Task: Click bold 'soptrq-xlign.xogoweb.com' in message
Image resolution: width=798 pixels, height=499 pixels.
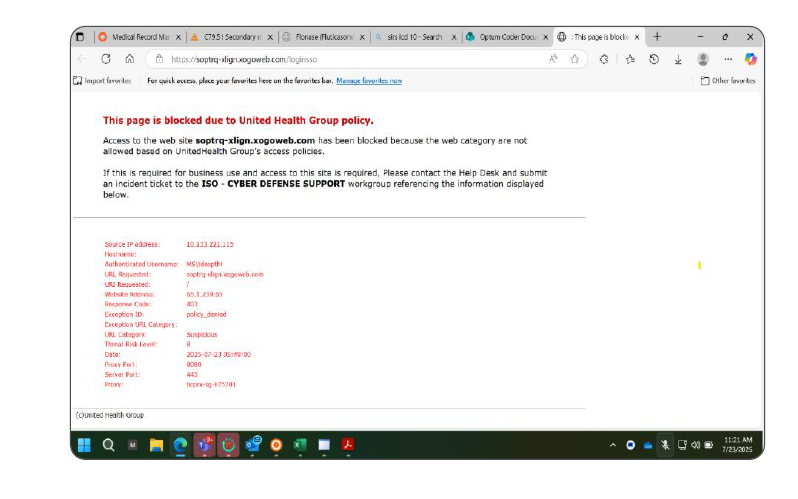Action: [x=255, y=141]
